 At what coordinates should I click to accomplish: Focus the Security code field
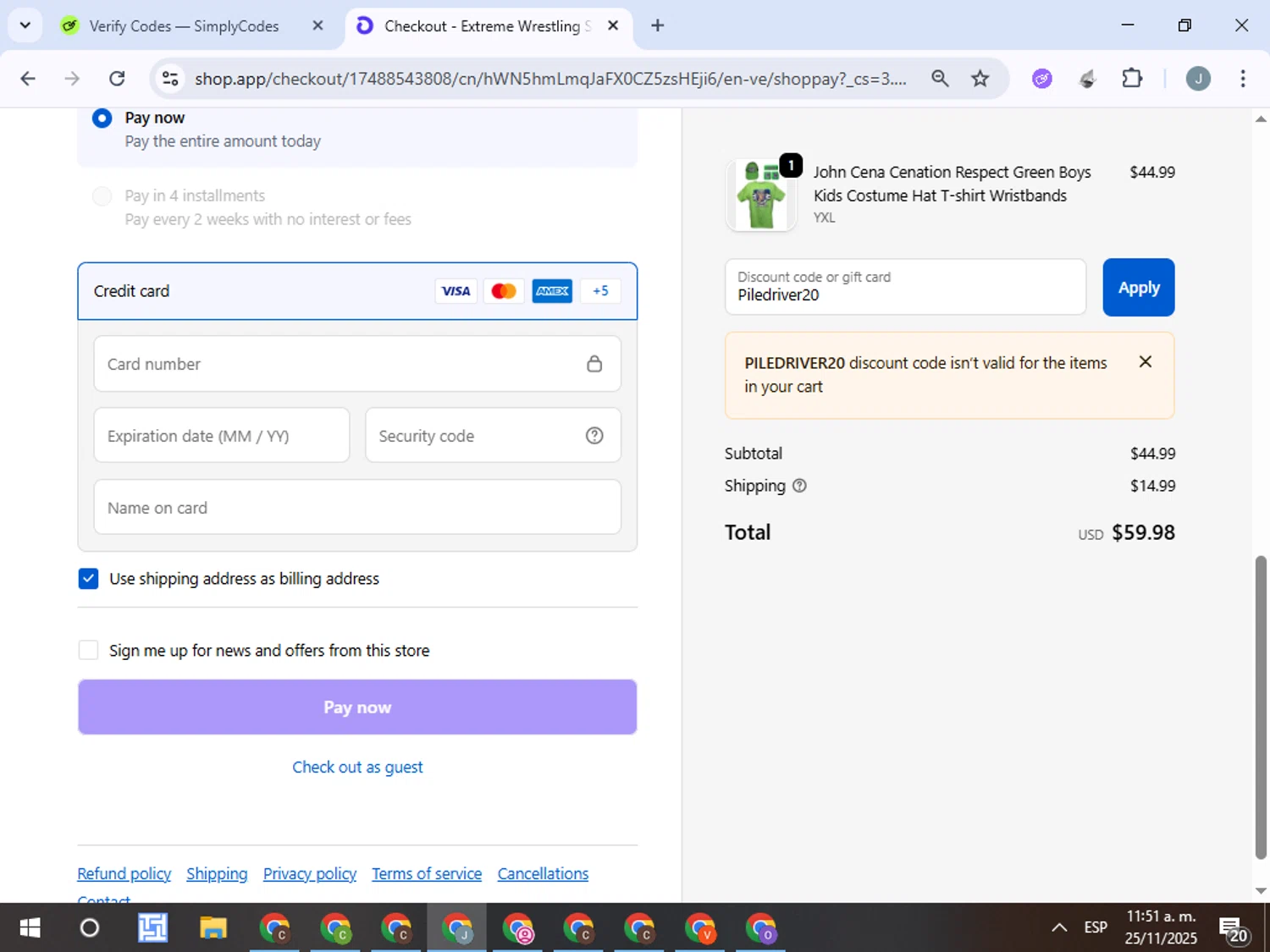[493, 436]
